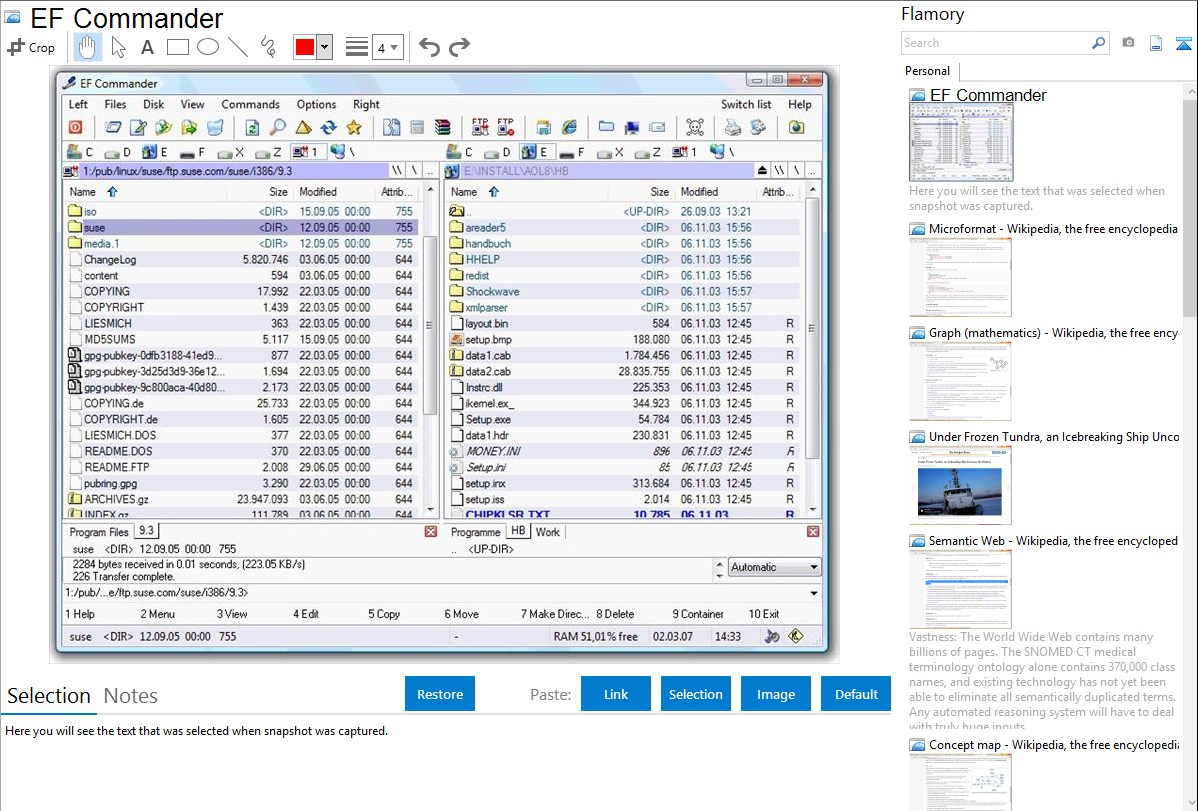Pick the ellipse shape tool
The width and height of the screenshot is (1198, 811).
pos(208,47)
